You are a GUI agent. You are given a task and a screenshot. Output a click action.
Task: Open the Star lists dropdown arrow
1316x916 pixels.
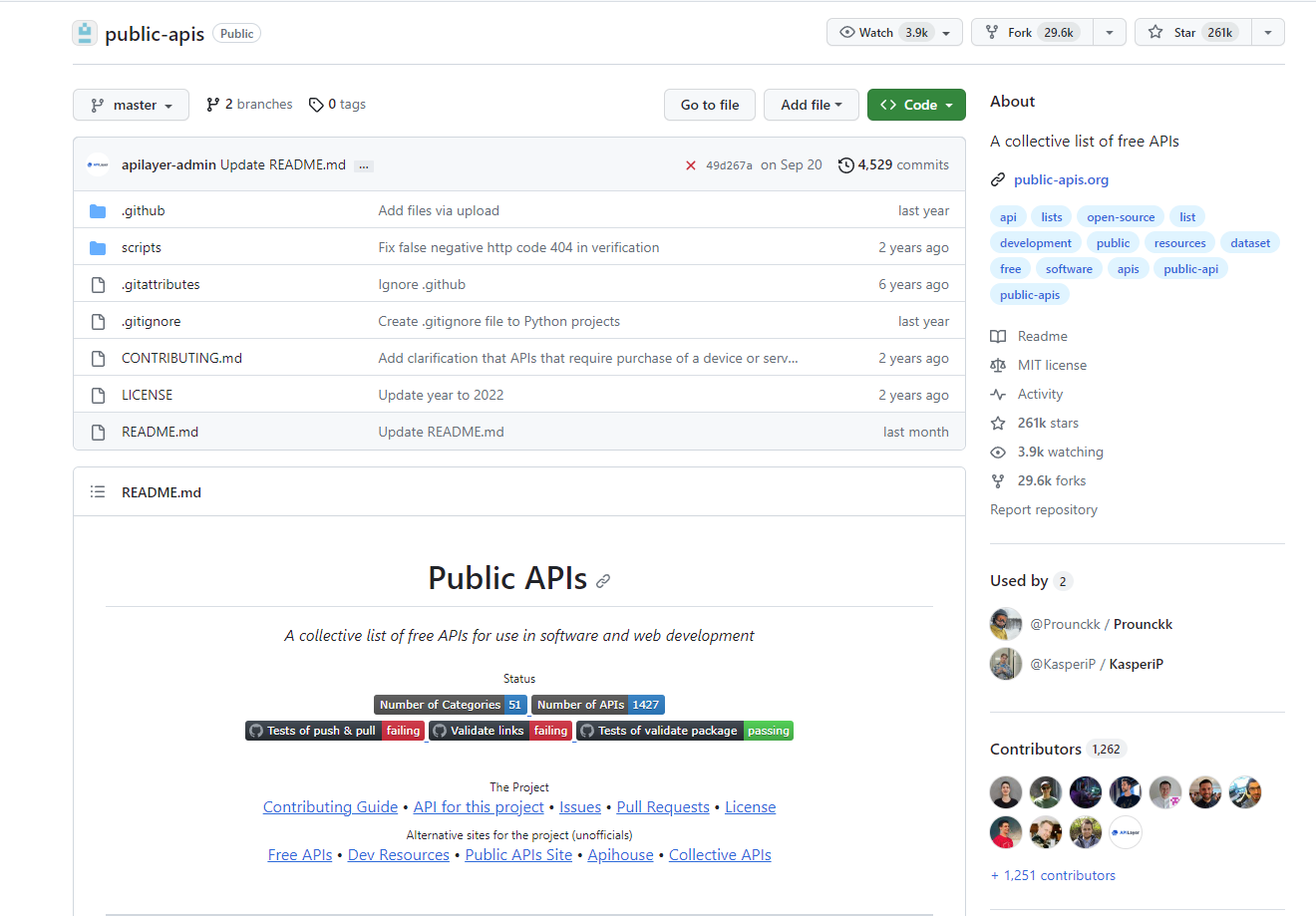tap(1268, 32)
